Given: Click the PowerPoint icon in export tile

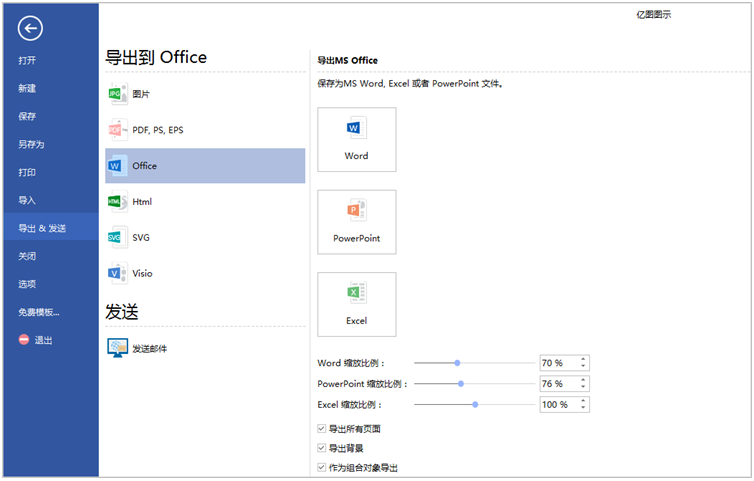Looking at the screenshot, I should pyautogui.click(x=357, y=210).
